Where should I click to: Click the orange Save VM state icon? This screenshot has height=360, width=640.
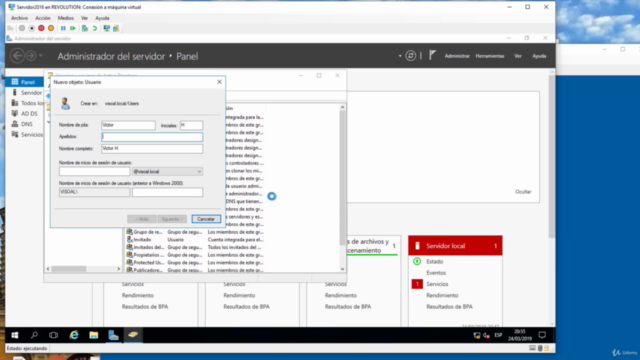click(x=51, y=28)
